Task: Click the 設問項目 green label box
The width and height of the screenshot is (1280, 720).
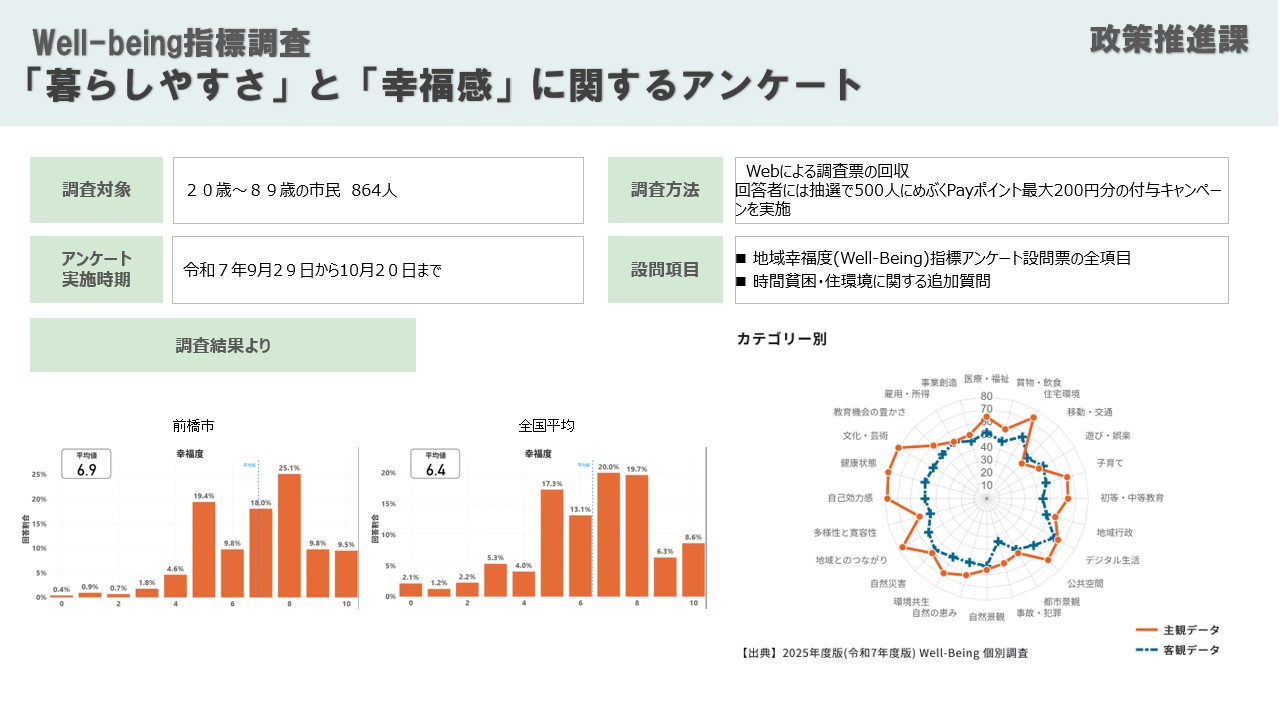Action: pos(665,269)
